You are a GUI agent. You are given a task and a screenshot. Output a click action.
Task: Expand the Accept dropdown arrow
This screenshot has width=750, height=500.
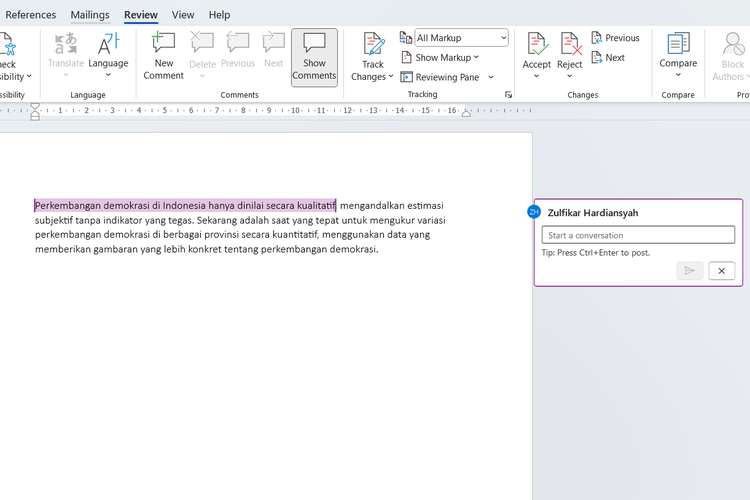click(537, 76)
